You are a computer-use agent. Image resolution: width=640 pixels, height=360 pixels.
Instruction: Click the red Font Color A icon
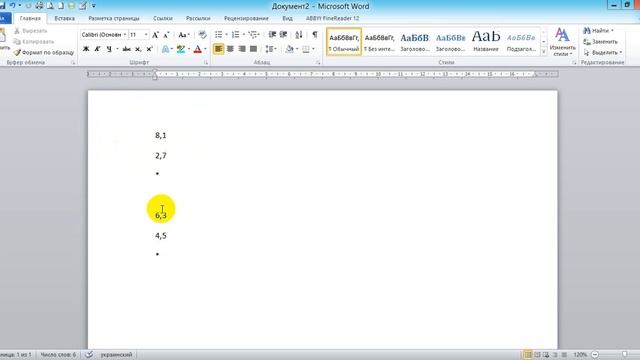click(198, 49)
